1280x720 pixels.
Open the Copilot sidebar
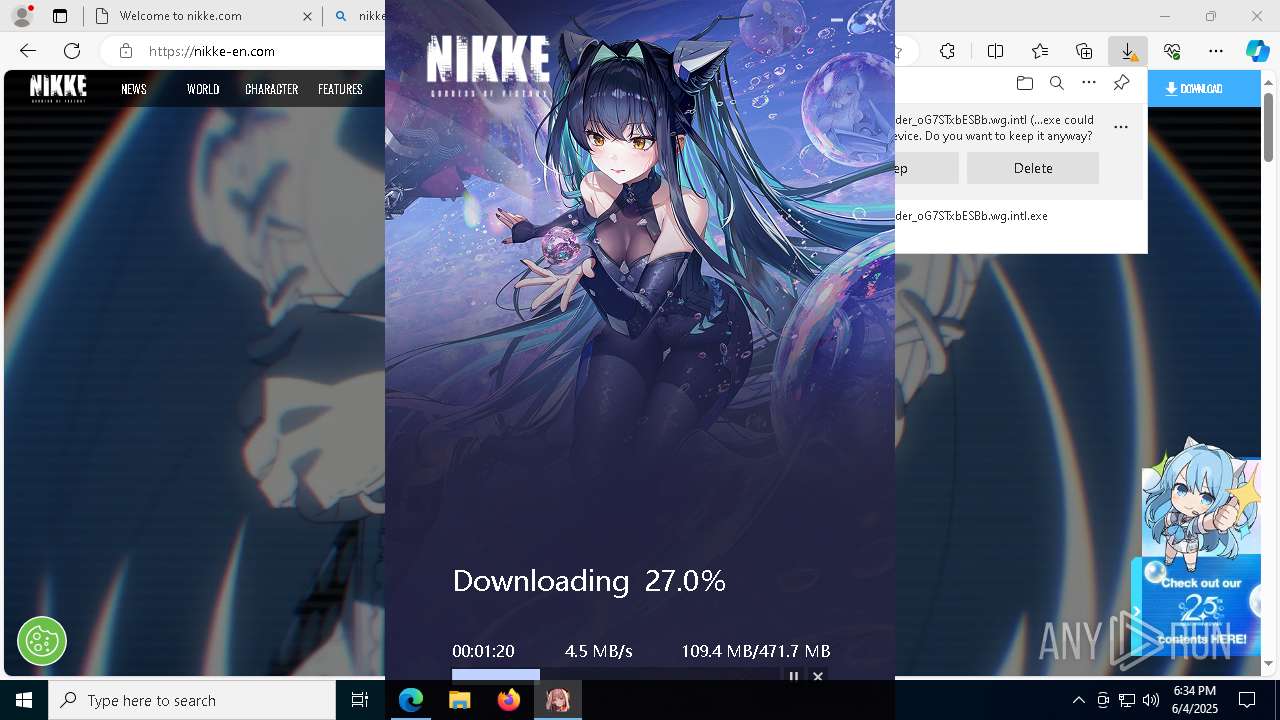click(1257, 51)
